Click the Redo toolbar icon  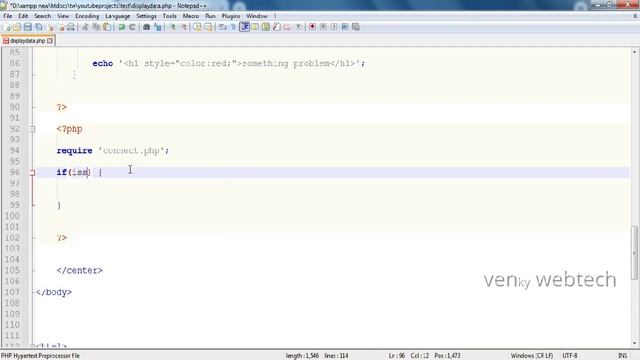pos(132,27)
